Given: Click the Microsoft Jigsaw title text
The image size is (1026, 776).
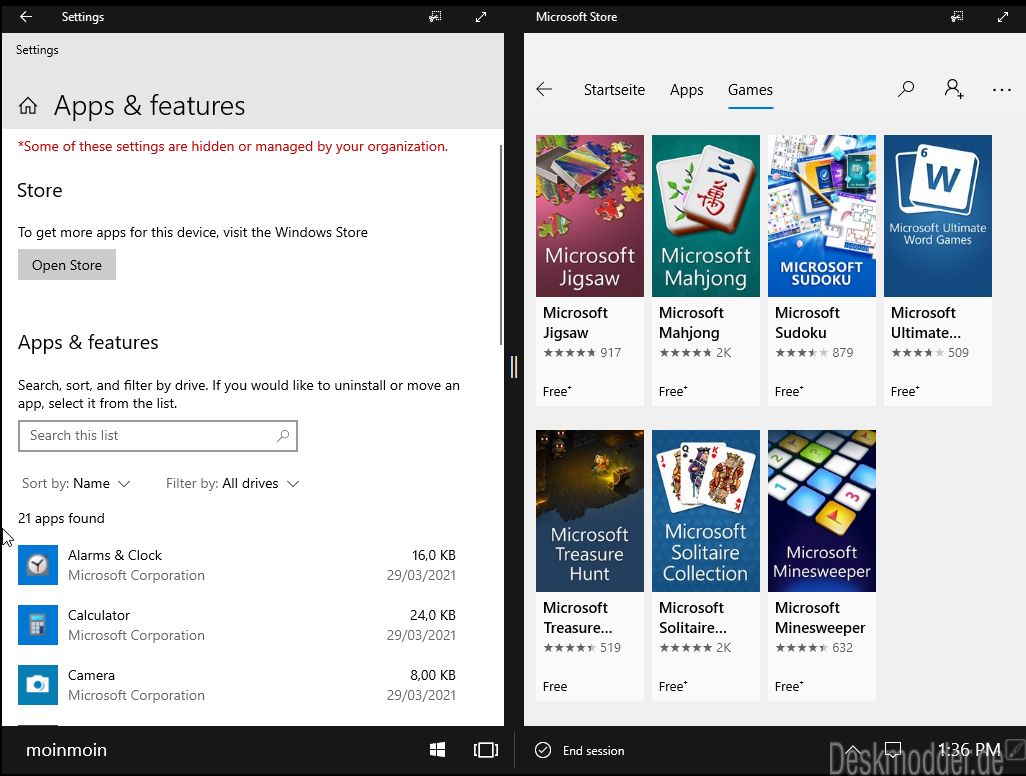Looking at the screenshot, I should pos(575,323).
